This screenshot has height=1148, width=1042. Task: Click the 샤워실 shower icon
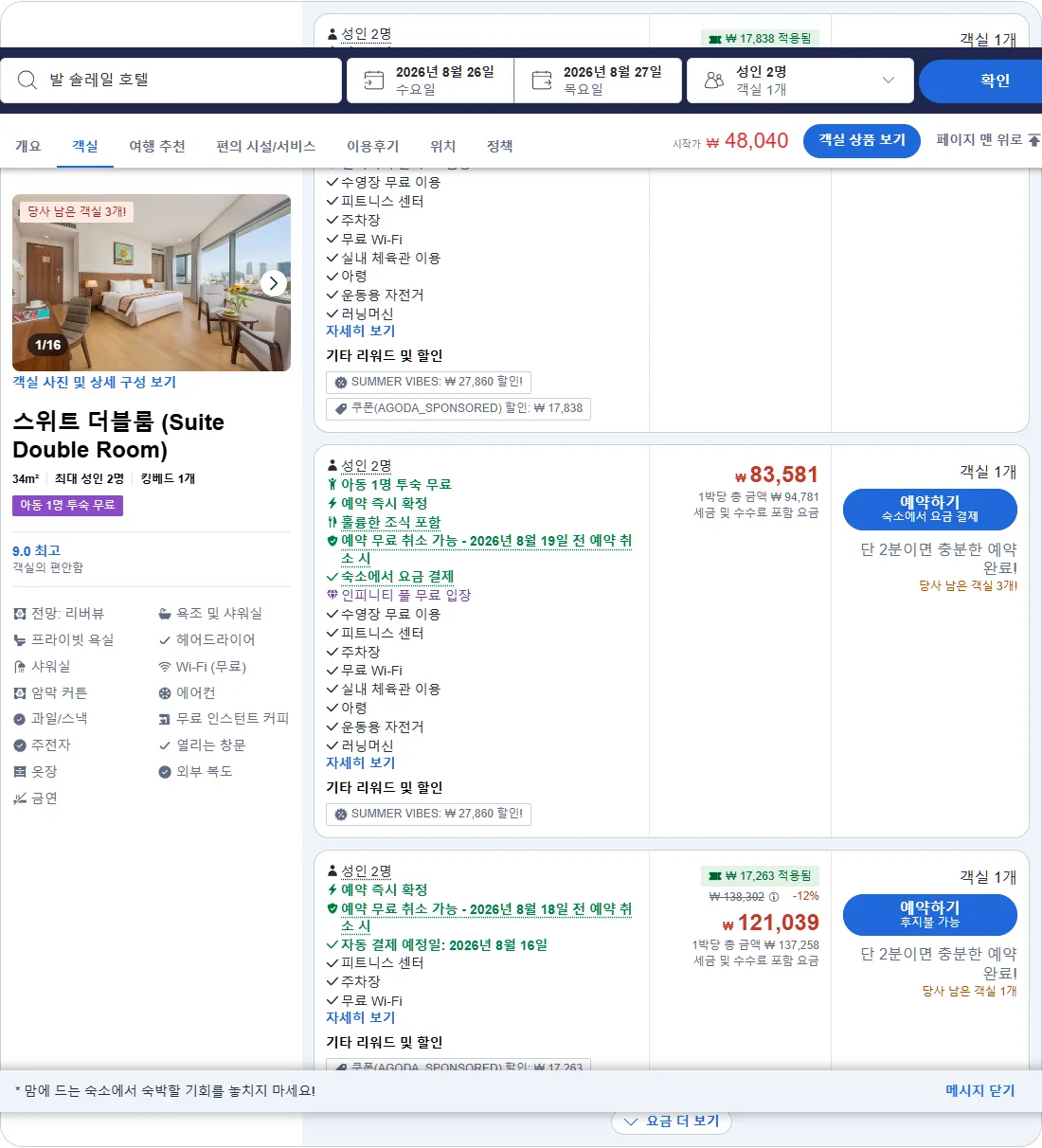(x=20, y=667)
